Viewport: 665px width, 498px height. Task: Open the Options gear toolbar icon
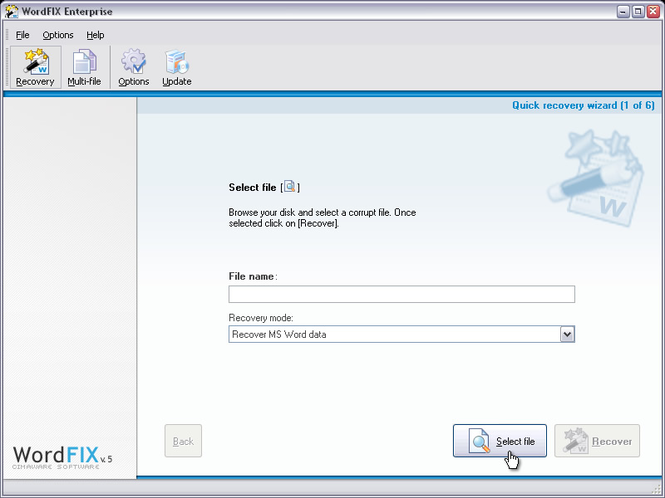(134, 67)
